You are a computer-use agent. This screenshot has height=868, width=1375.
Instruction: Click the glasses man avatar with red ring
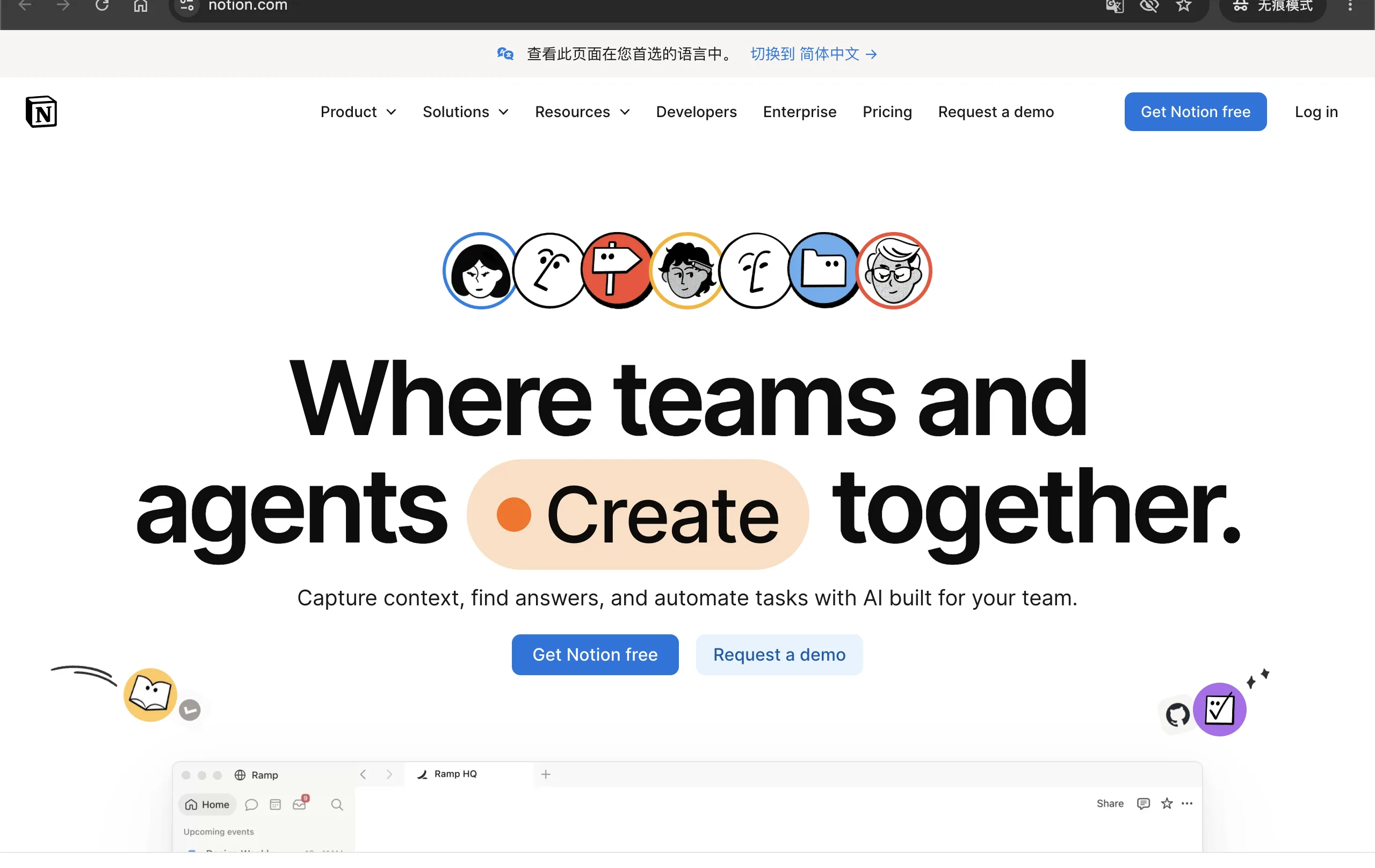(894, 271)
